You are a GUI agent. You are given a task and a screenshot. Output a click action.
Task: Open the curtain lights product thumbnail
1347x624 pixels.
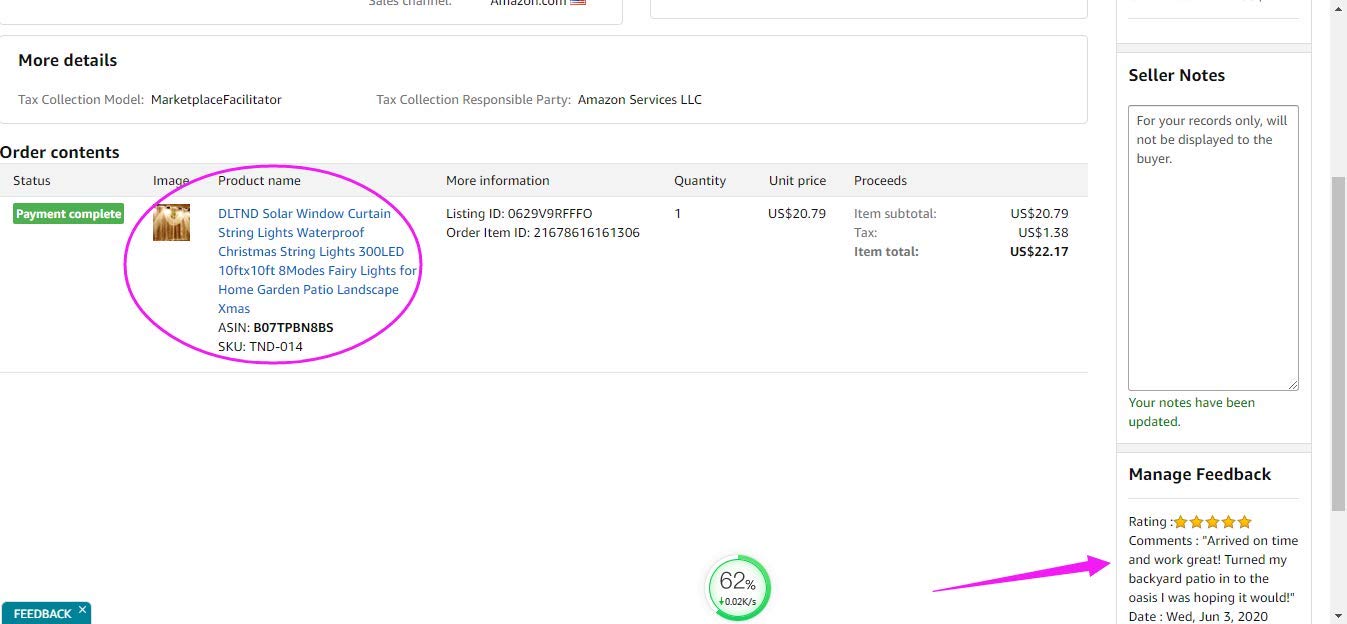(171, 222)
